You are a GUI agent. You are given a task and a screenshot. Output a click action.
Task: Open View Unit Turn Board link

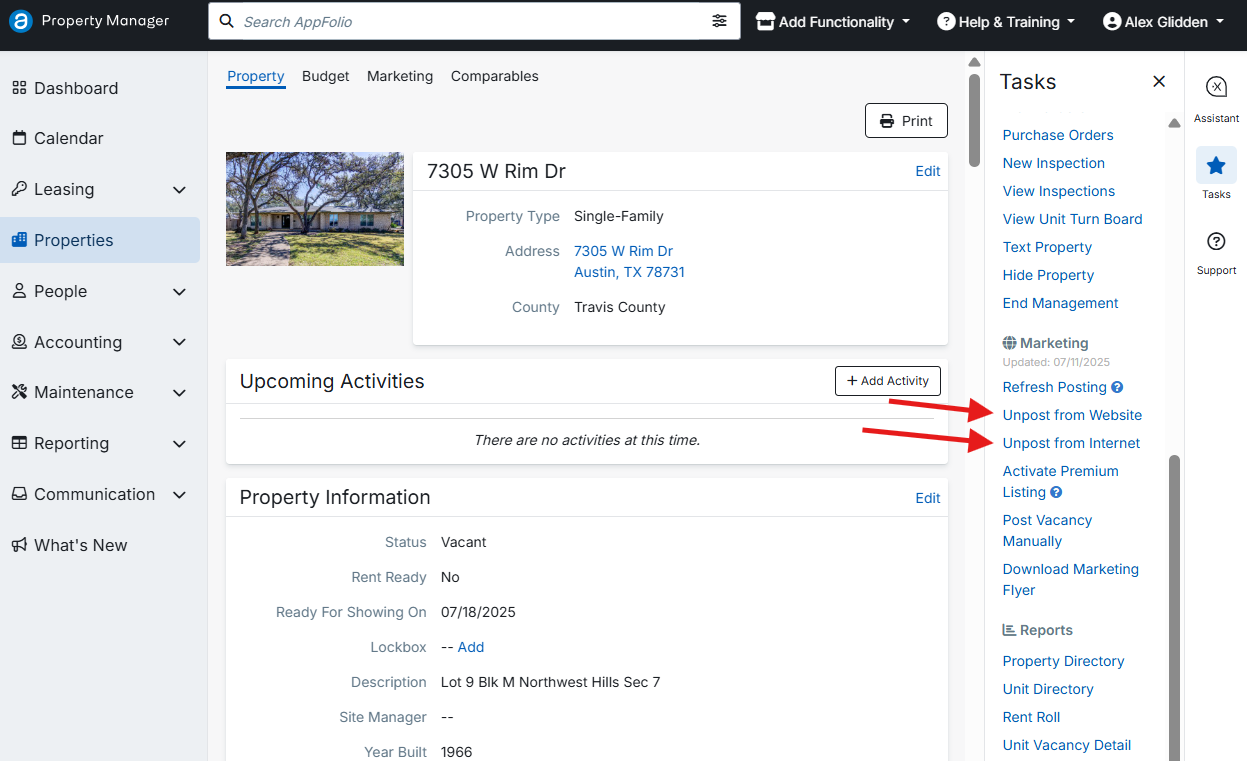coord(1073,219)
